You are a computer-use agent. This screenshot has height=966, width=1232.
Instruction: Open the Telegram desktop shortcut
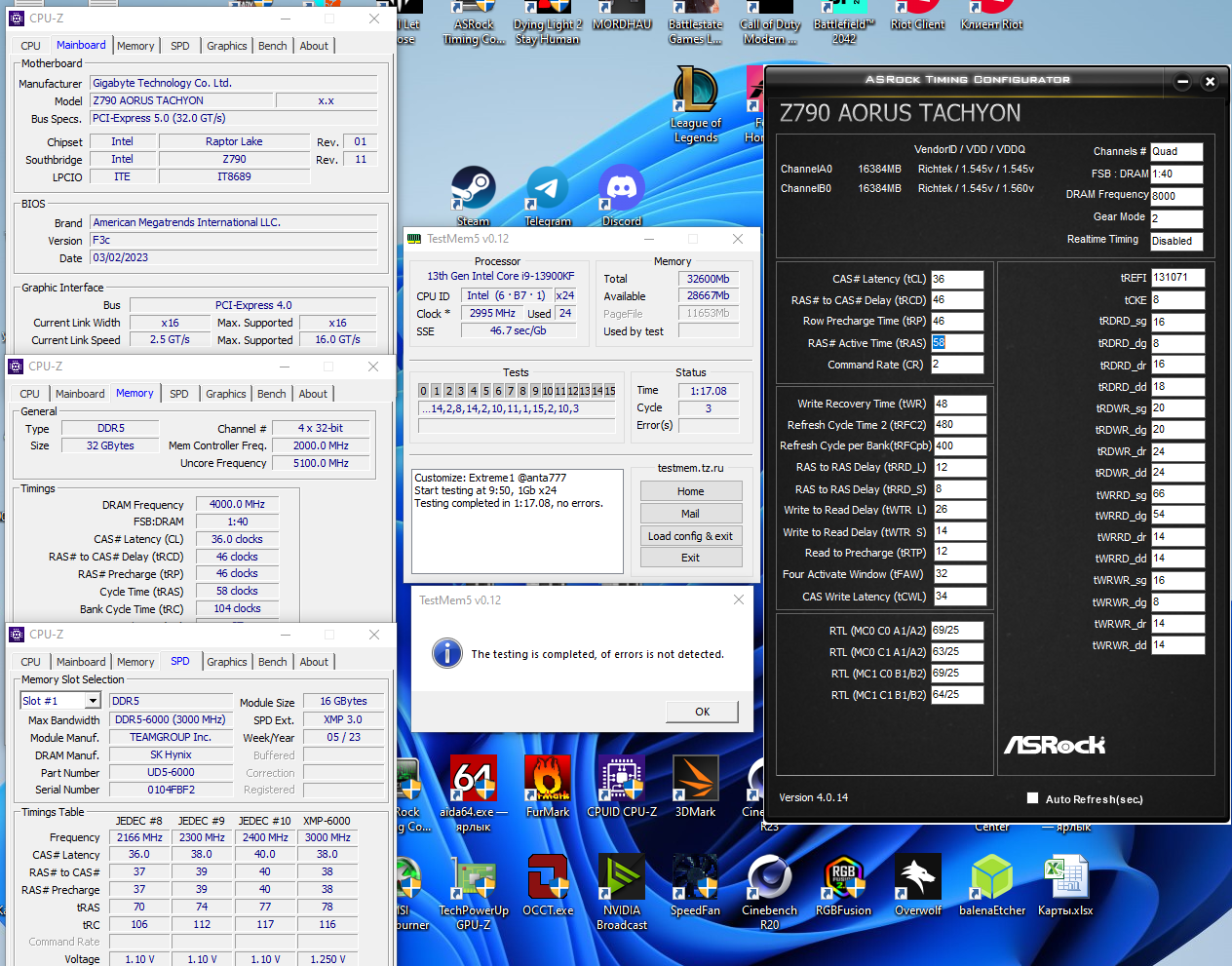547,194
